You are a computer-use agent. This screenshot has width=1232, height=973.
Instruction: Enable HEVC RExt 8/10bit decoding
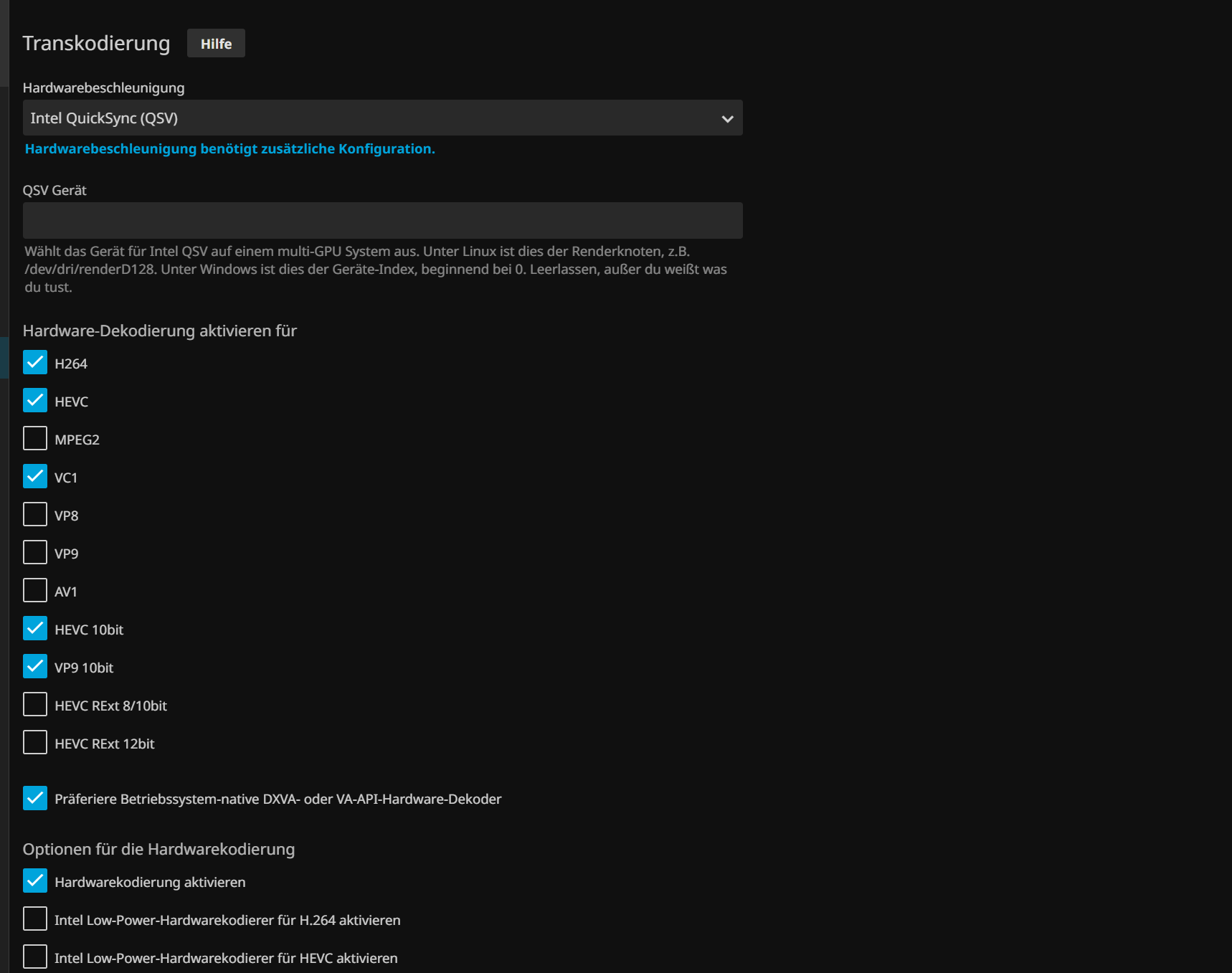pos(35,705)
